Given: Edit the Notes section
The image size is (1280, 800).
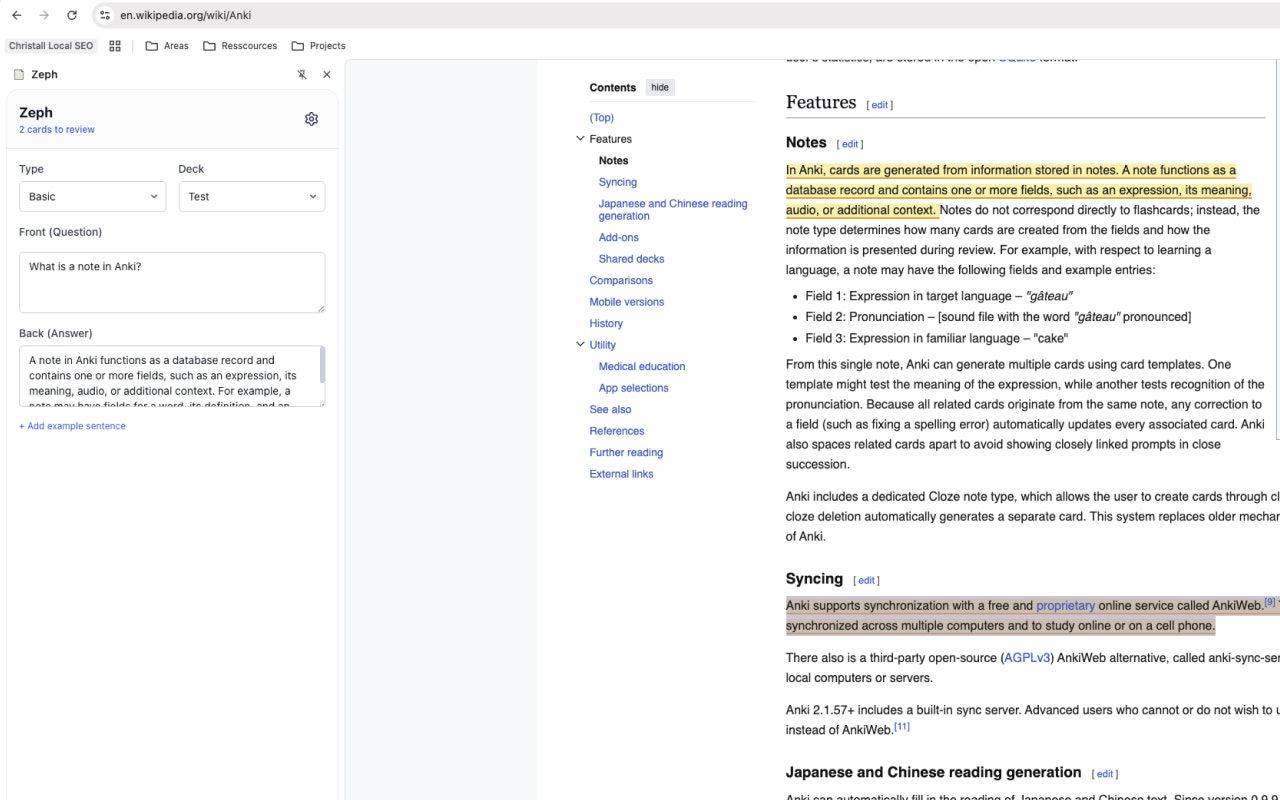Looking at the screenshot, I should coord(850,144).
